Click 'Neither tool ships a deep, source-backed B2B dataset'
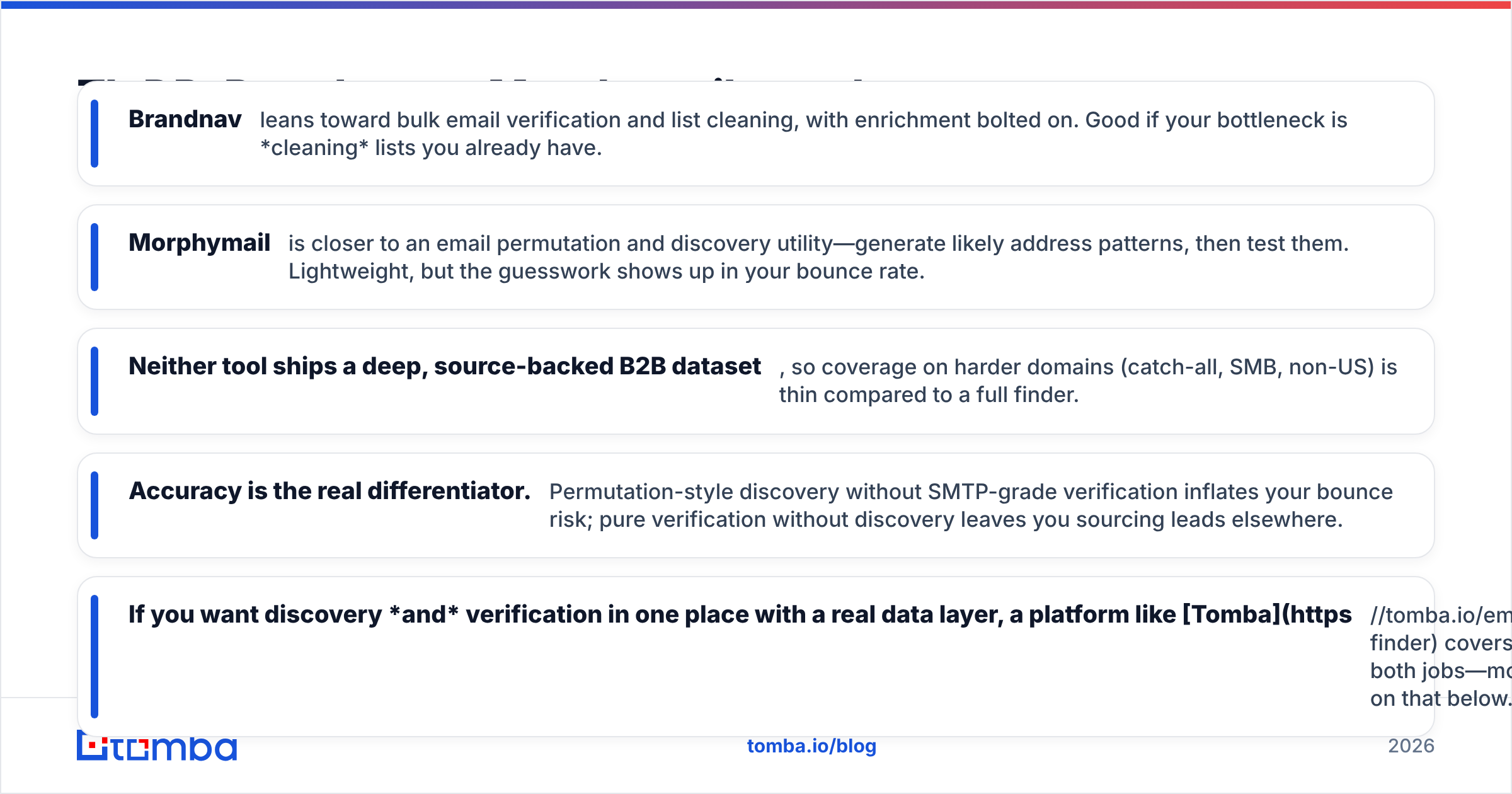The height and width of the screenshot is (794, 1512). click(445, 366)
